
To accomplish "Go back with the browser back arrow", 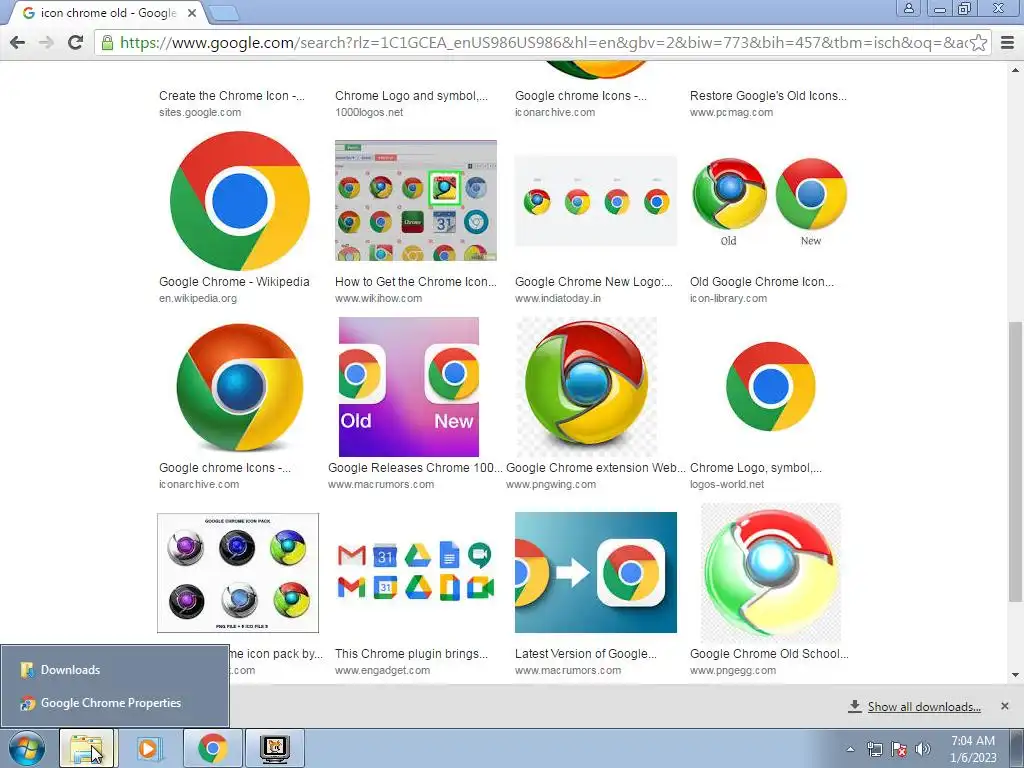I will pyautogui.click(x=18, y=42).
